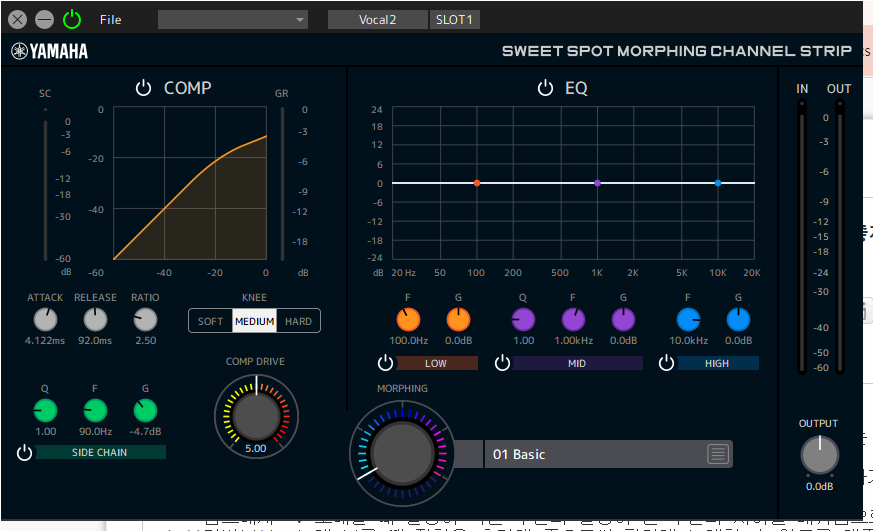Click the OUTPUT knob

click(x=819, y=455)
